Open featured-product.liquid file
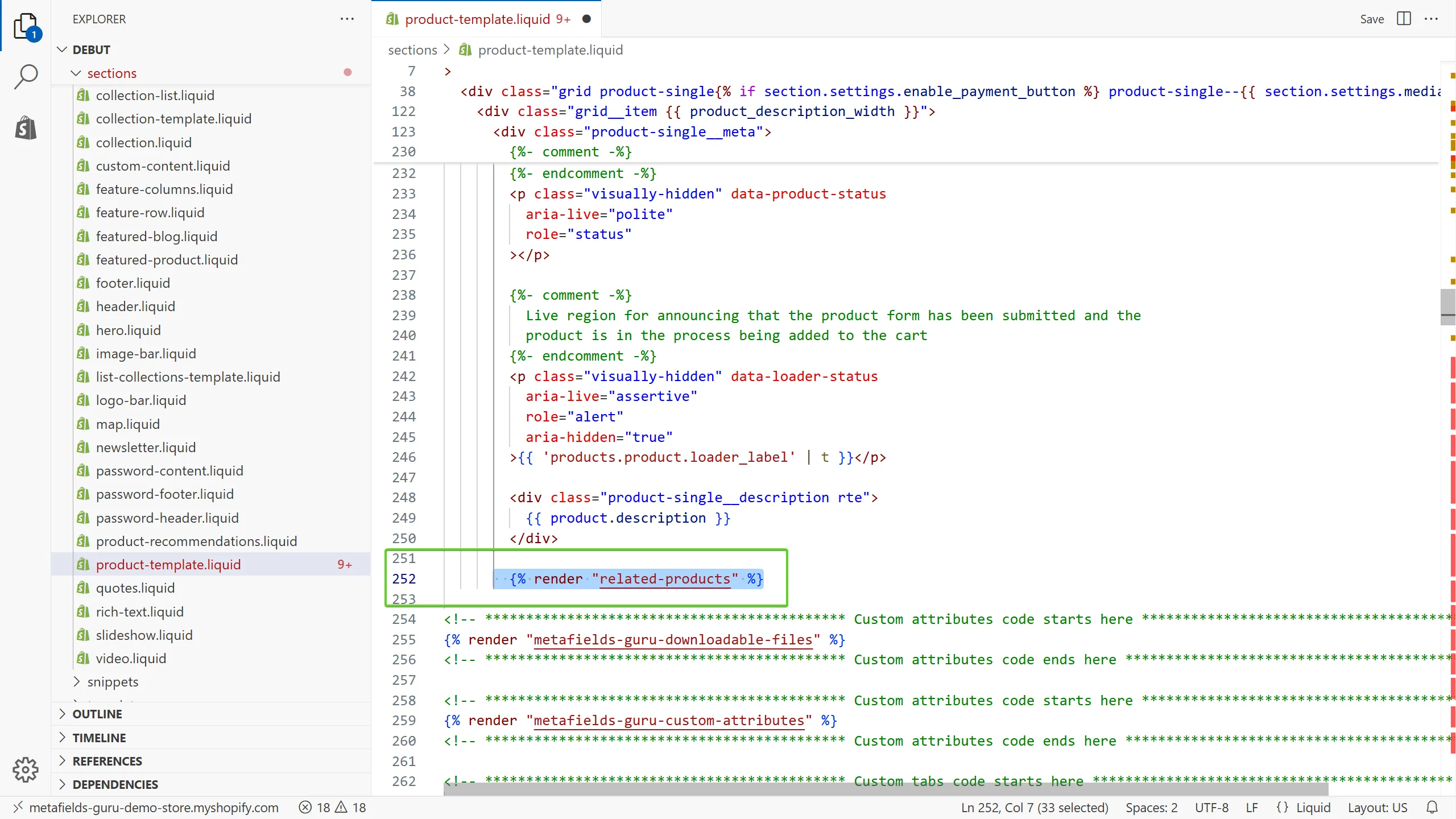 pyautogui.click(x=167, y=259)
